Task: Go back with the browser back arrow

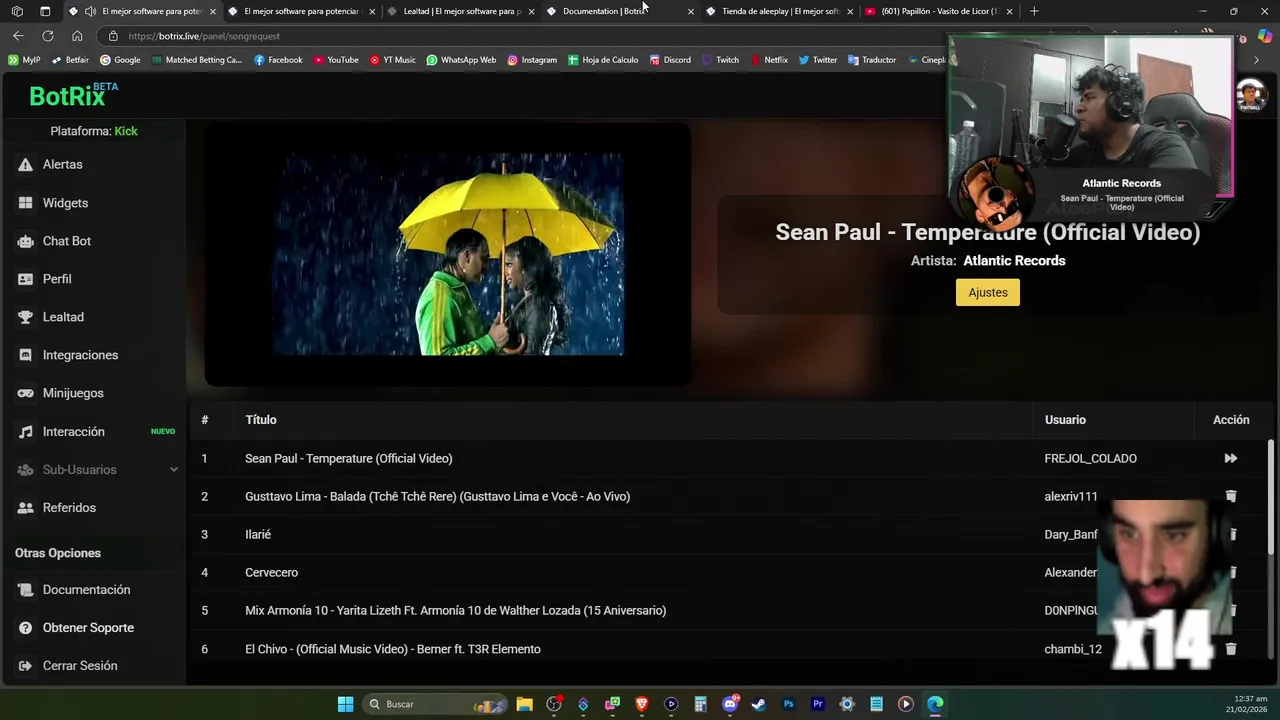Action: [18, 36]
